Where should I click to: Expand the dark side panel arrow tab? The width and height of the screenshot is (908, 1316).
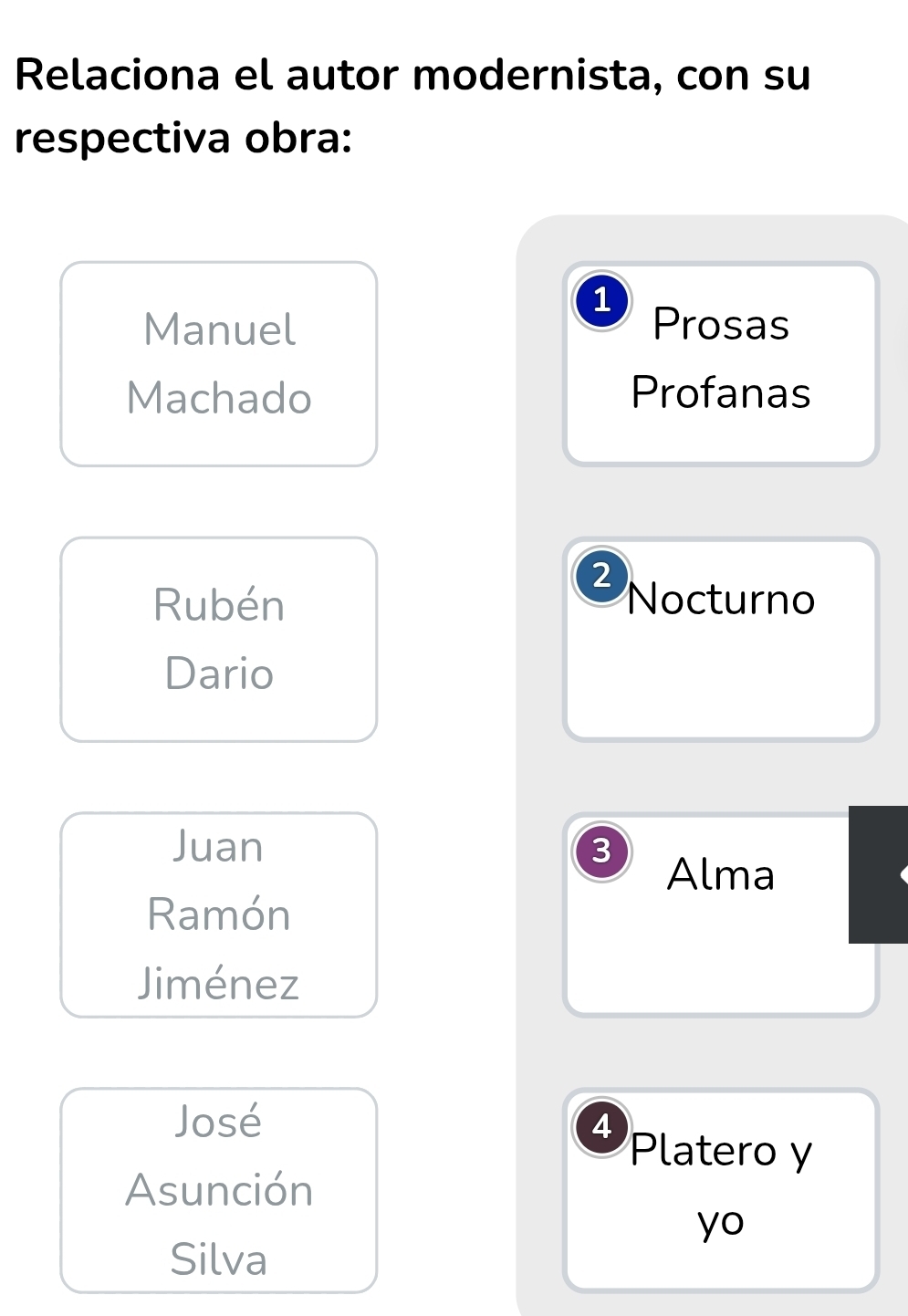[880, 874]
